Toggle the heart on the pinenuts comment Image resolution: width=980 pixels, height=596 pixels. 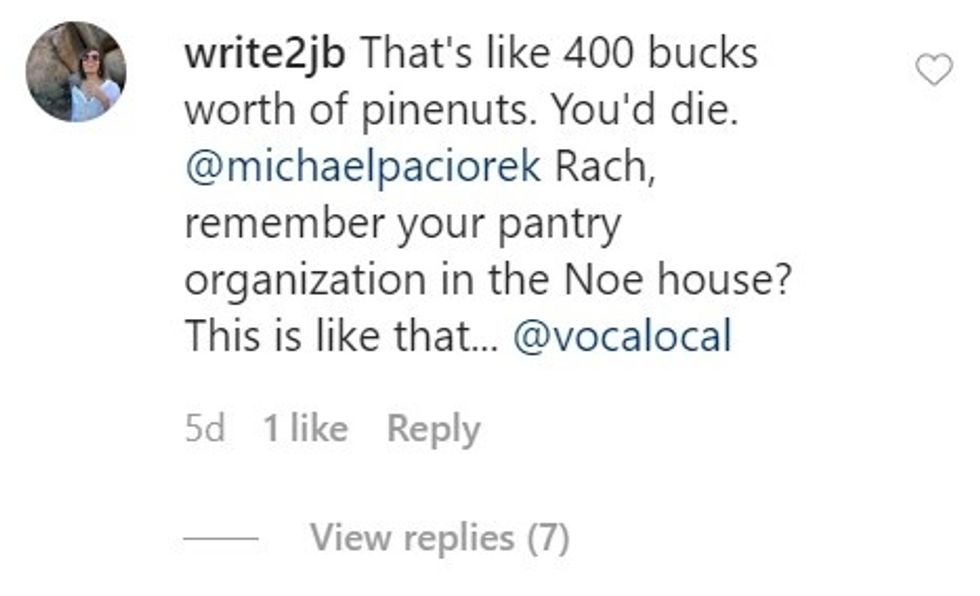[x=934, y=69]
